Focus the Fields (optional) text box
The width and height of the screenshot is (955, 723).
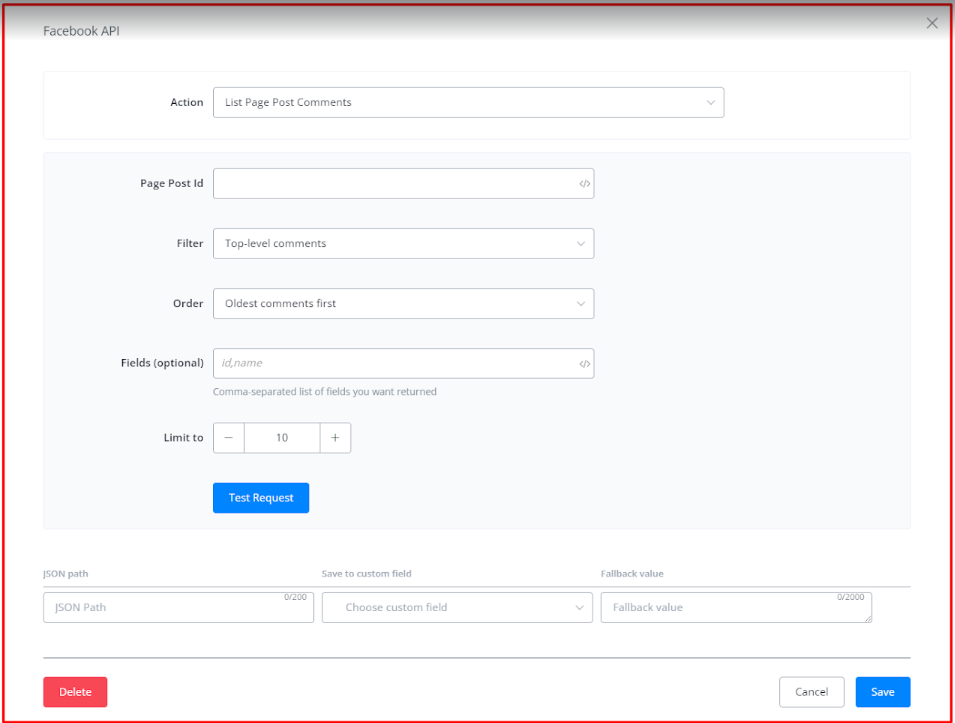click(x=395, y=363)
